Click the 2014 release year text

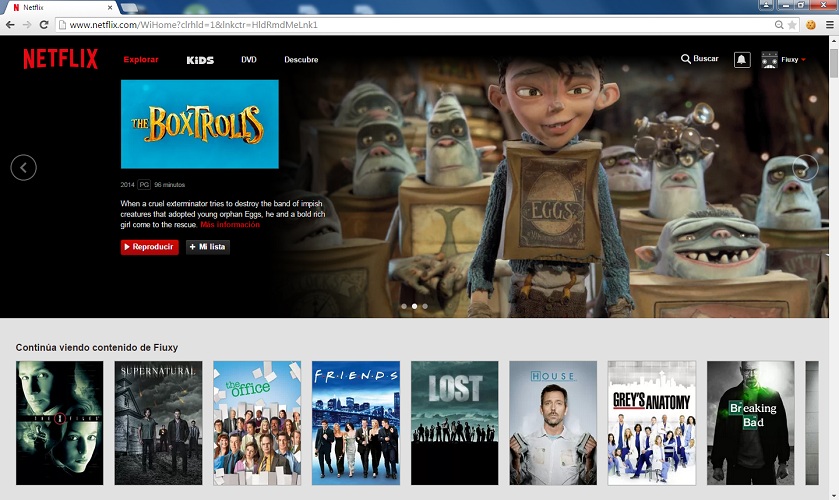127,185
